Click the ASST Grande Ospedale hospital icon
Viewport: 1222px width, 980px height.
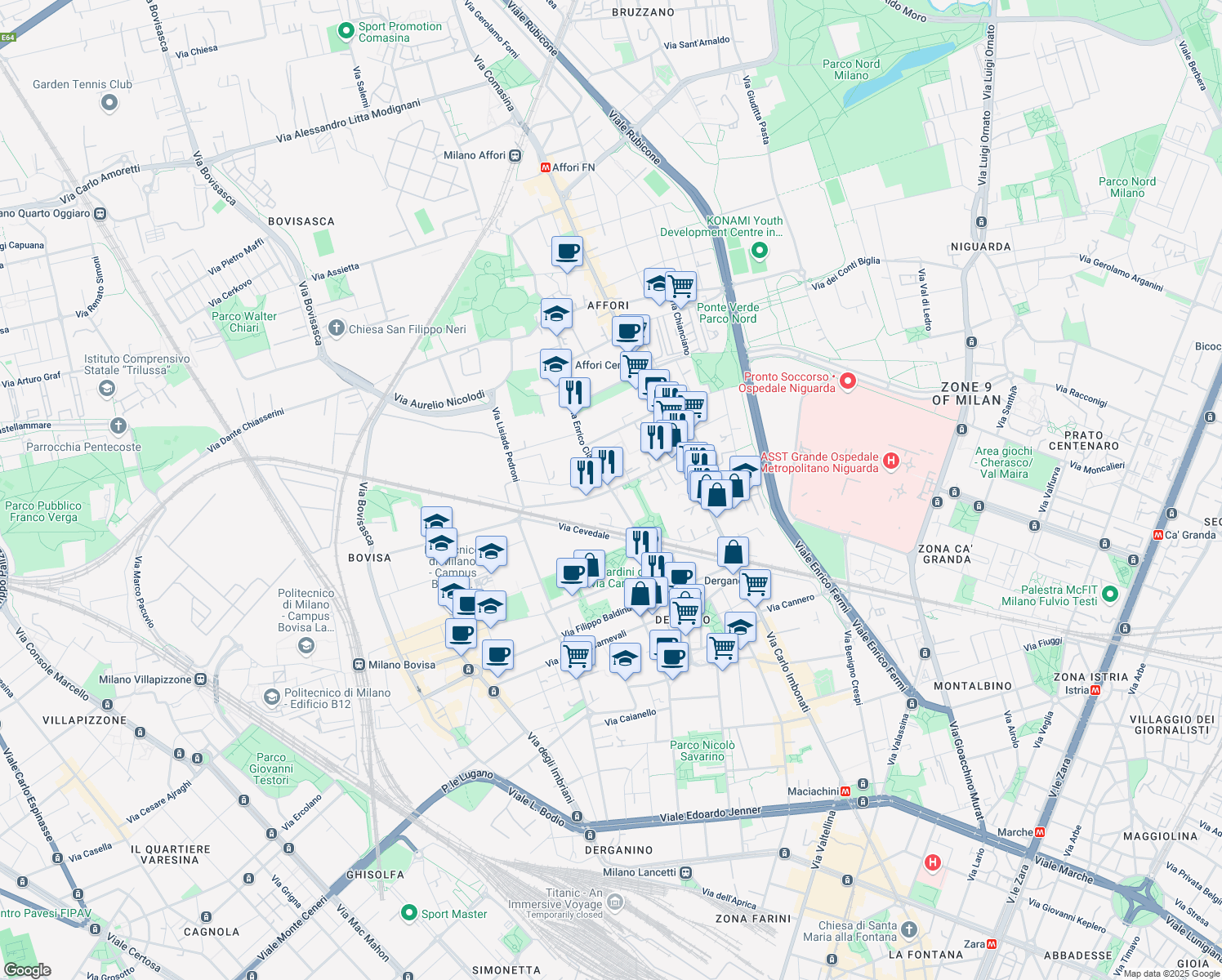(891, 461)
